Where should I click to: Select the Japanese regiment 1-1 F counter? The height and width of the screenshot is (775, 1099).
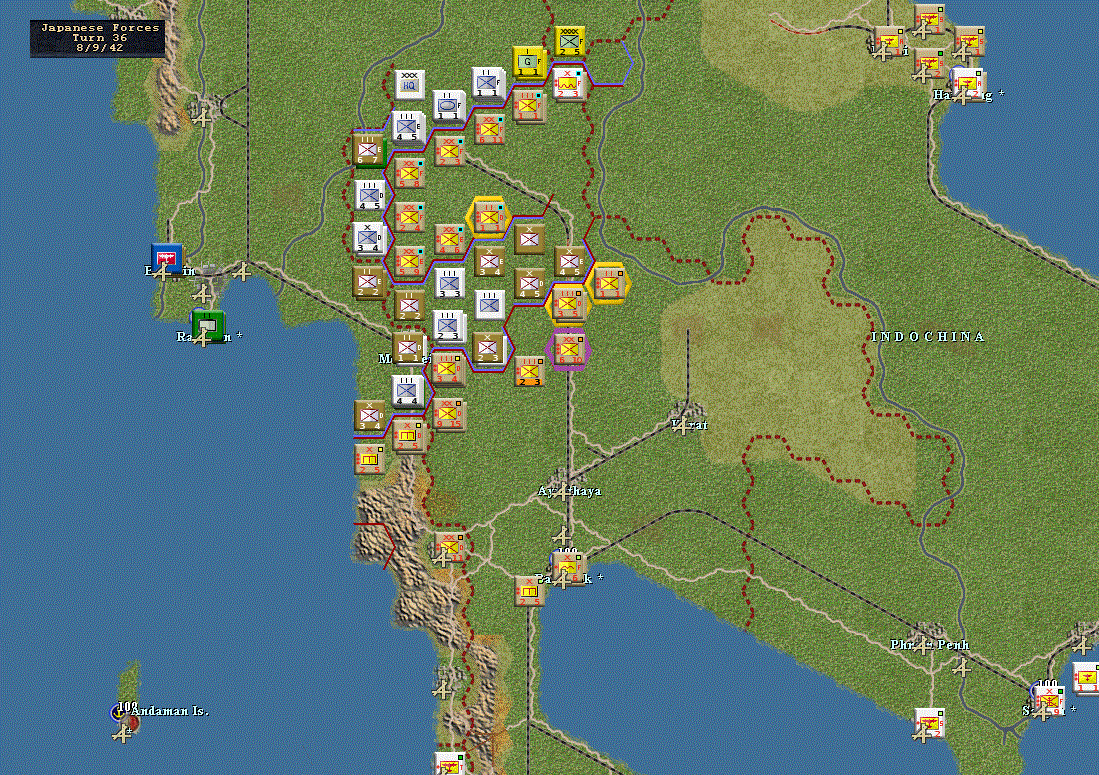[528, 106]
